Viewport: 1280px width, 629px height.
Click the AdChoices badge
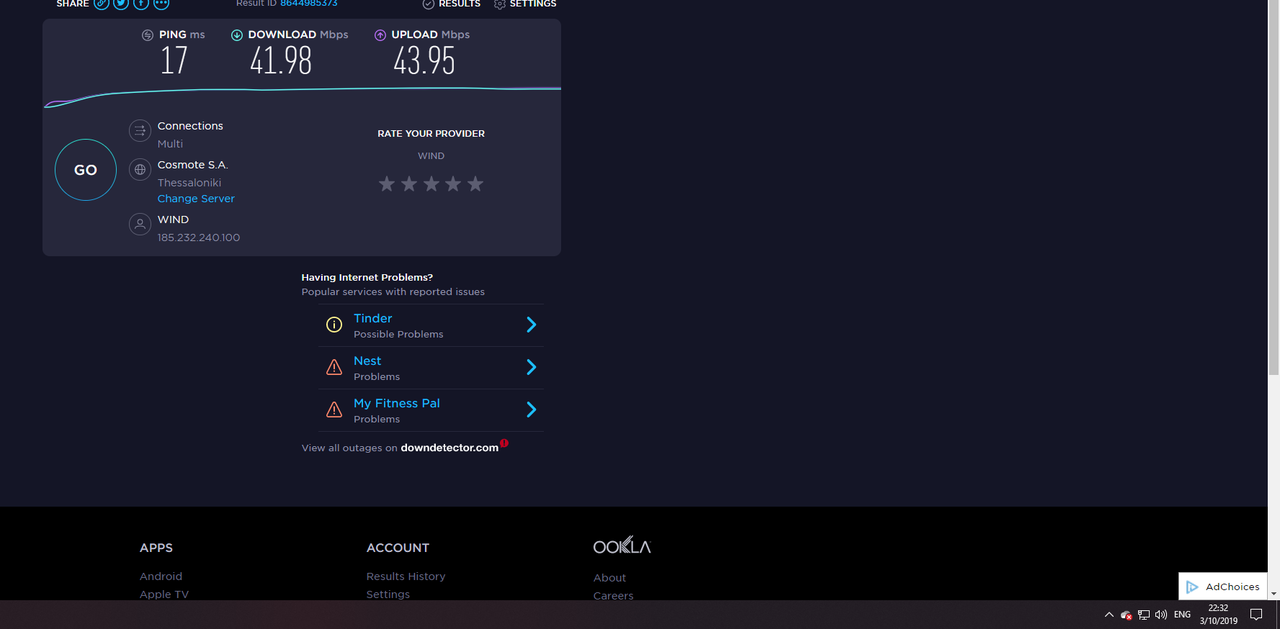click(1223, 587)
